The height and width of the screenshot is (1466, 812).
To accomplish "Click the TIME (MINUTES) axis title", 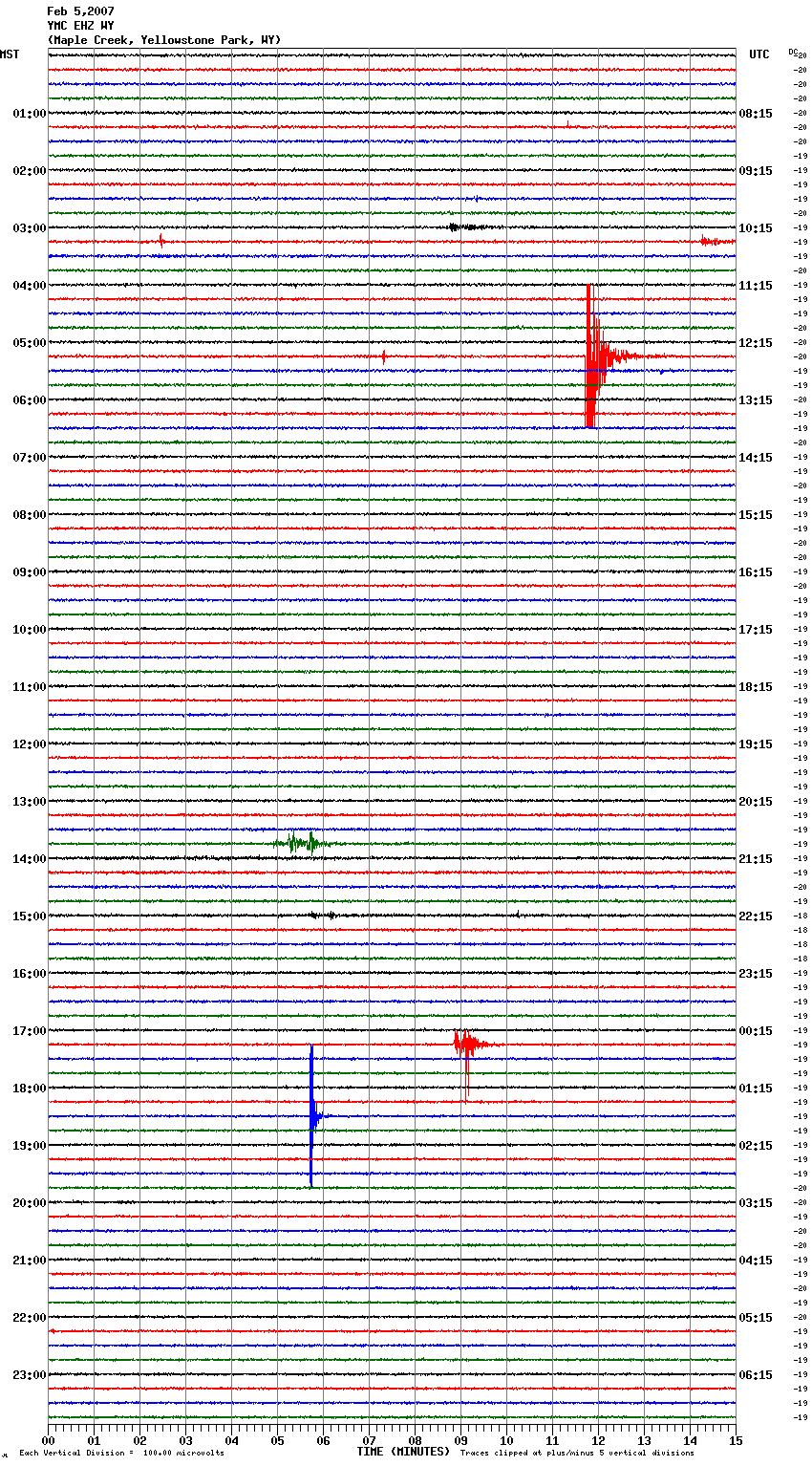I will 403,1452.
